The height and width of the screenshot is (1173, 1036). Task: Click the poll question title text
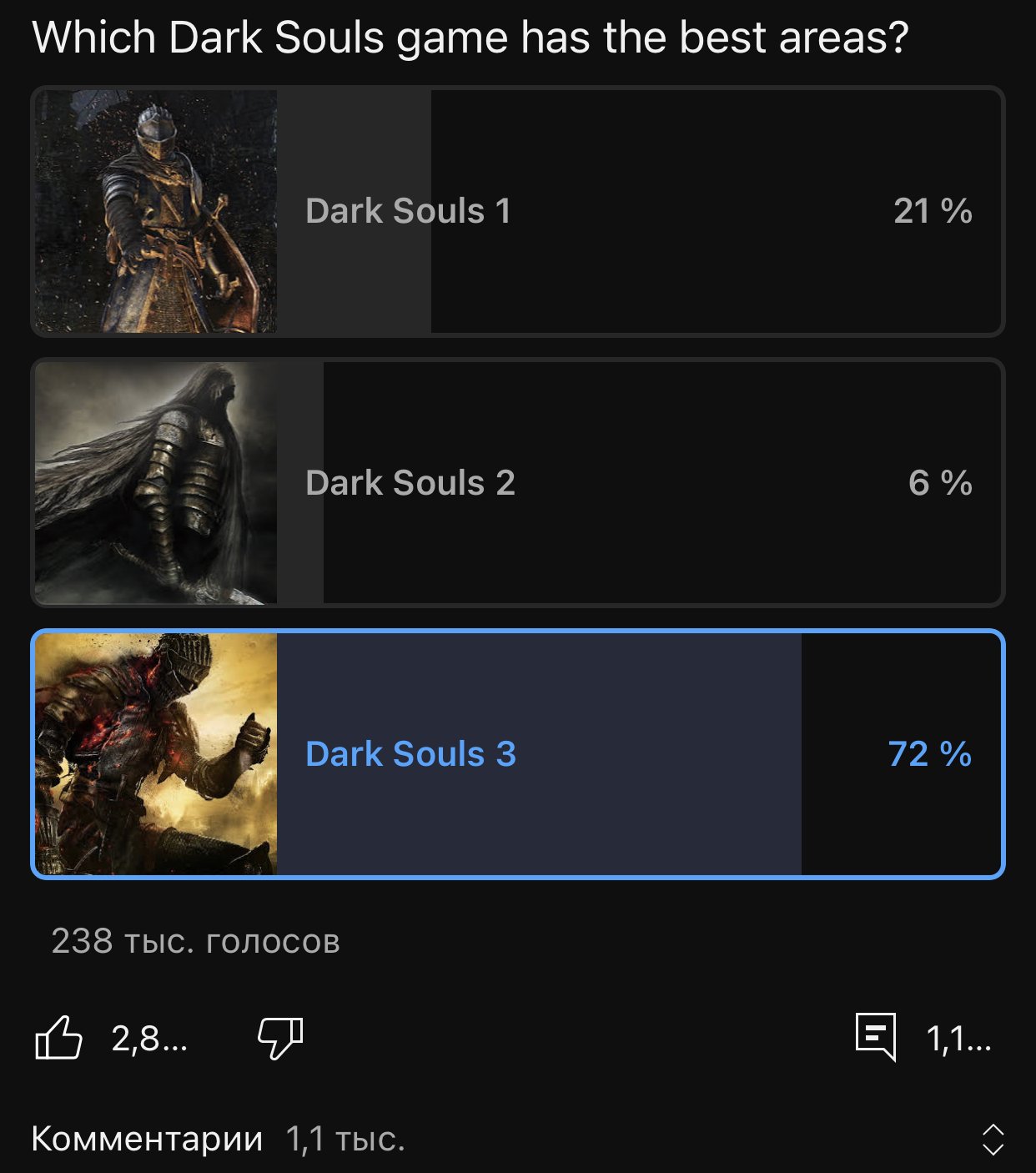coord(470,38)
